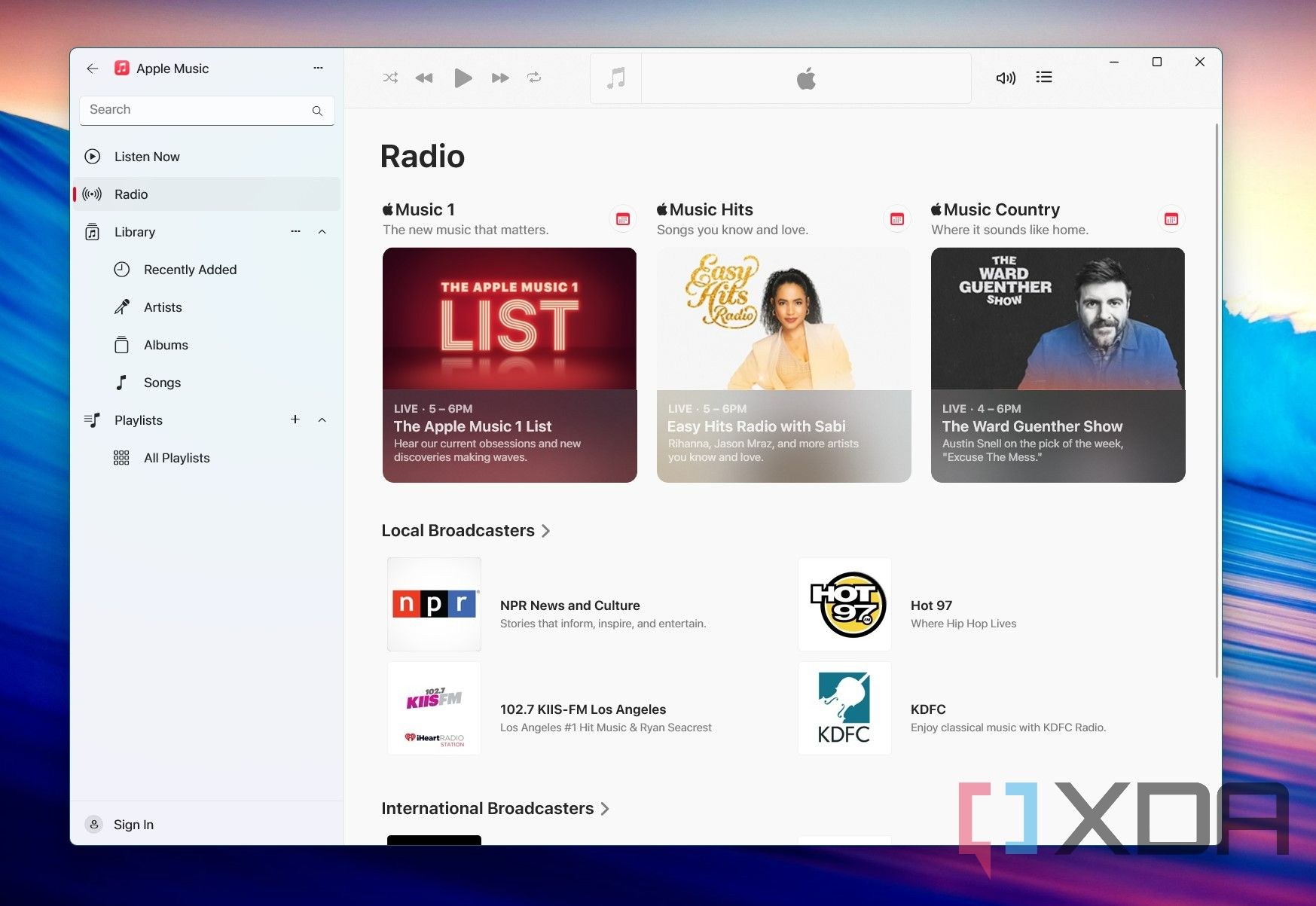Click Sign In at the bottom
Screen dimensions: 1316x906
[133, 824]
